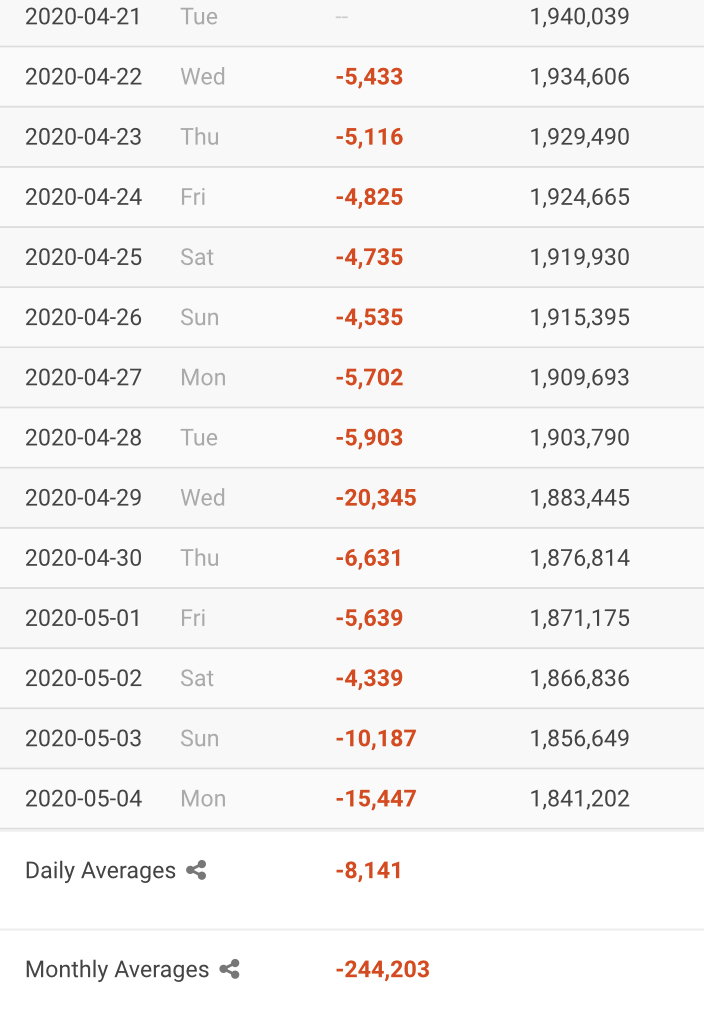Click the -10,187 change value
This screenshot has height=1016, width=704.
coord(376,738)
